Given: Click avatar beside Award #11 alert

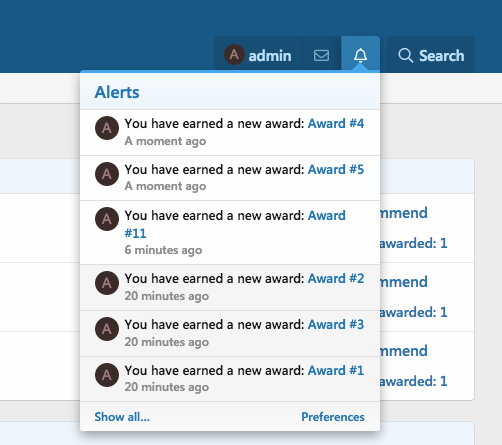Looking at the screenshot, I should click(107, 219).
